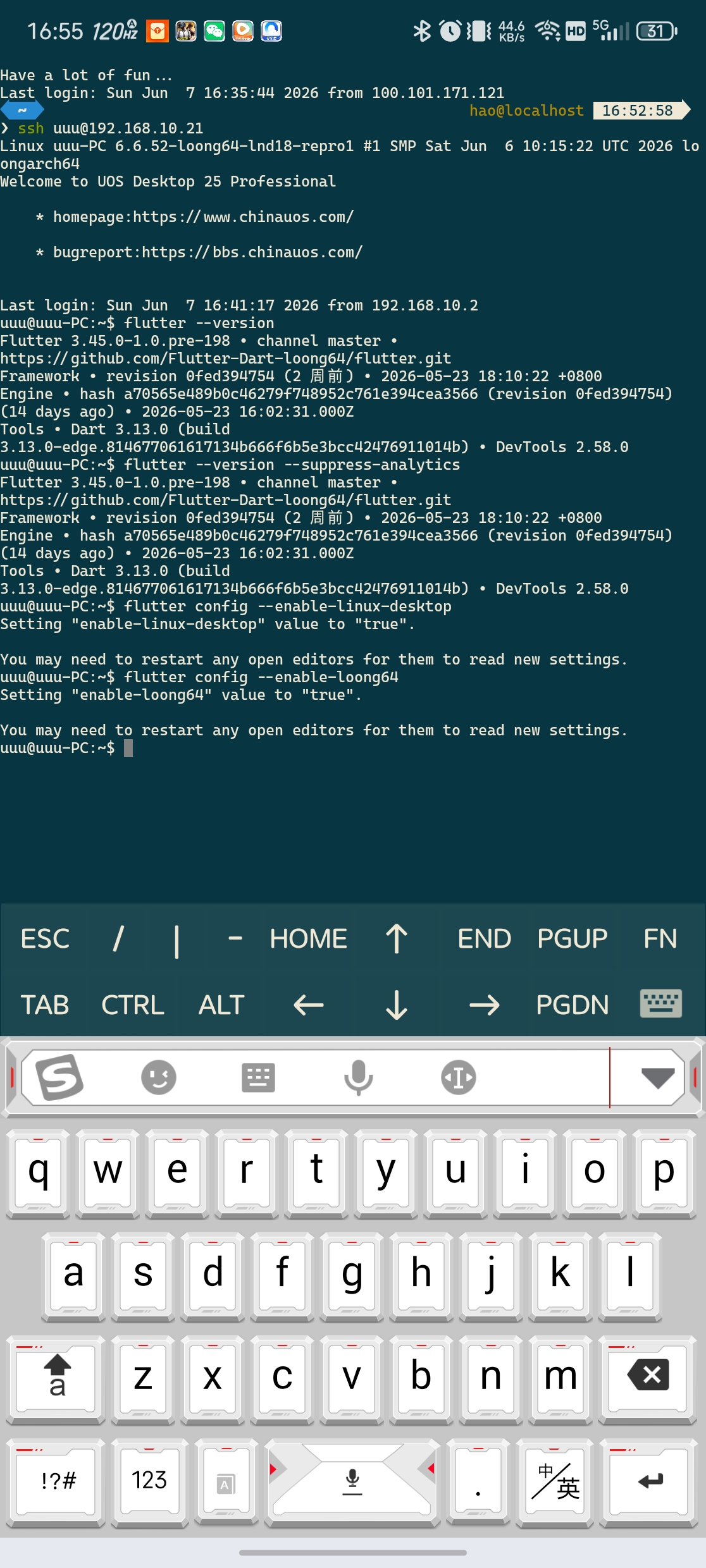Tap the v key
Image resolution: width=706 pixels, height=1568 pixels.
(x=352, y=1380)
